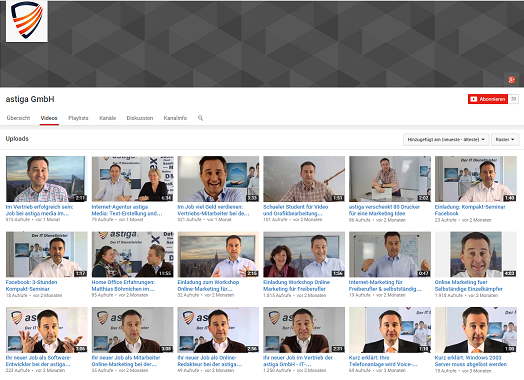Play the Facebook: 3-Stunden Kompakt-Seminar thumbnail

pyautogui.click(x=47, y=254)
